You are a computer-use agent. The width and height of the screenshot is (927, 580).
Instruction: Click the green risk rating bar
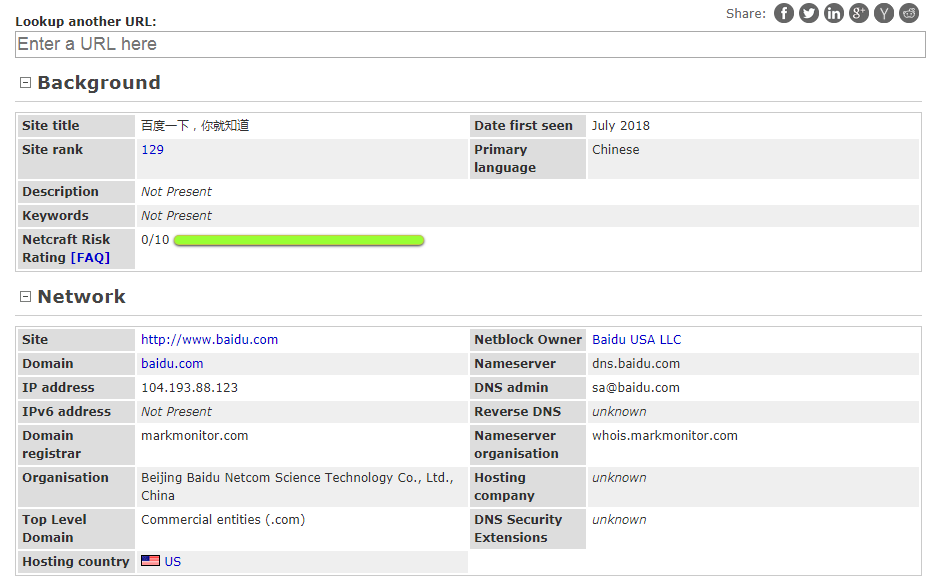coord(299,240)
